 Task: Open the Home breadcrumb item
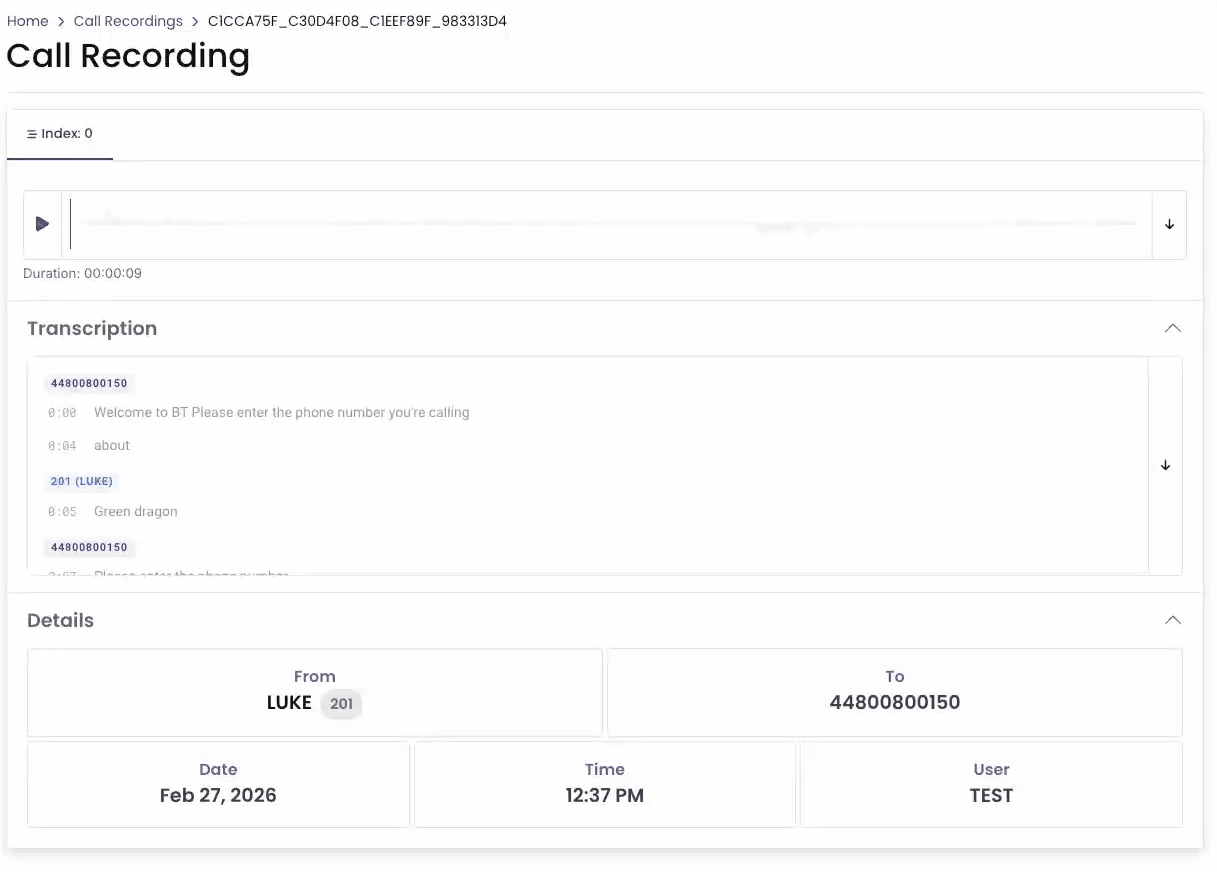pos(27,20)
